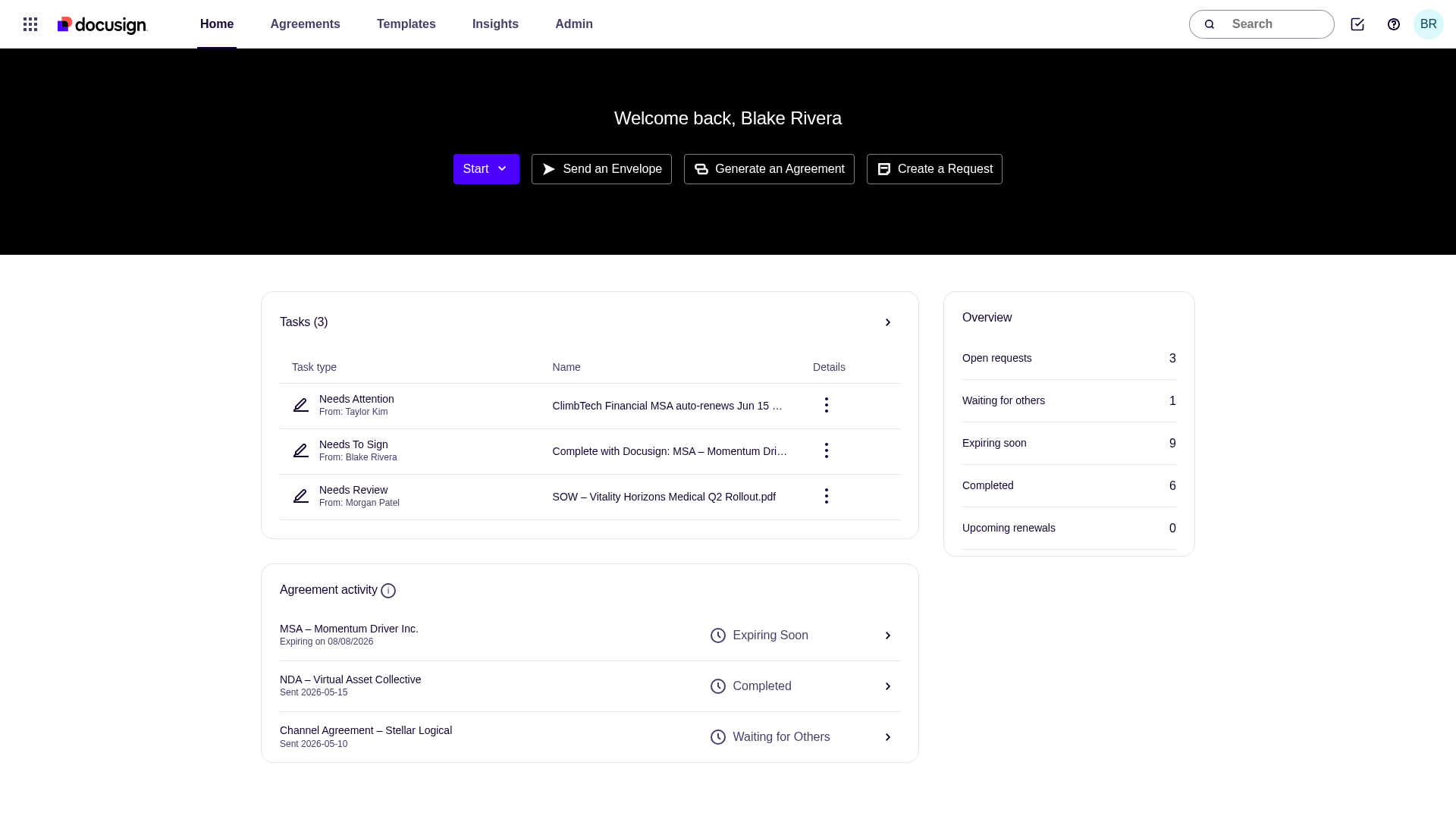Viewport: 1456px width, 819px height.
Task: Click Generate an Agreement button
Action: coord(769,169)
